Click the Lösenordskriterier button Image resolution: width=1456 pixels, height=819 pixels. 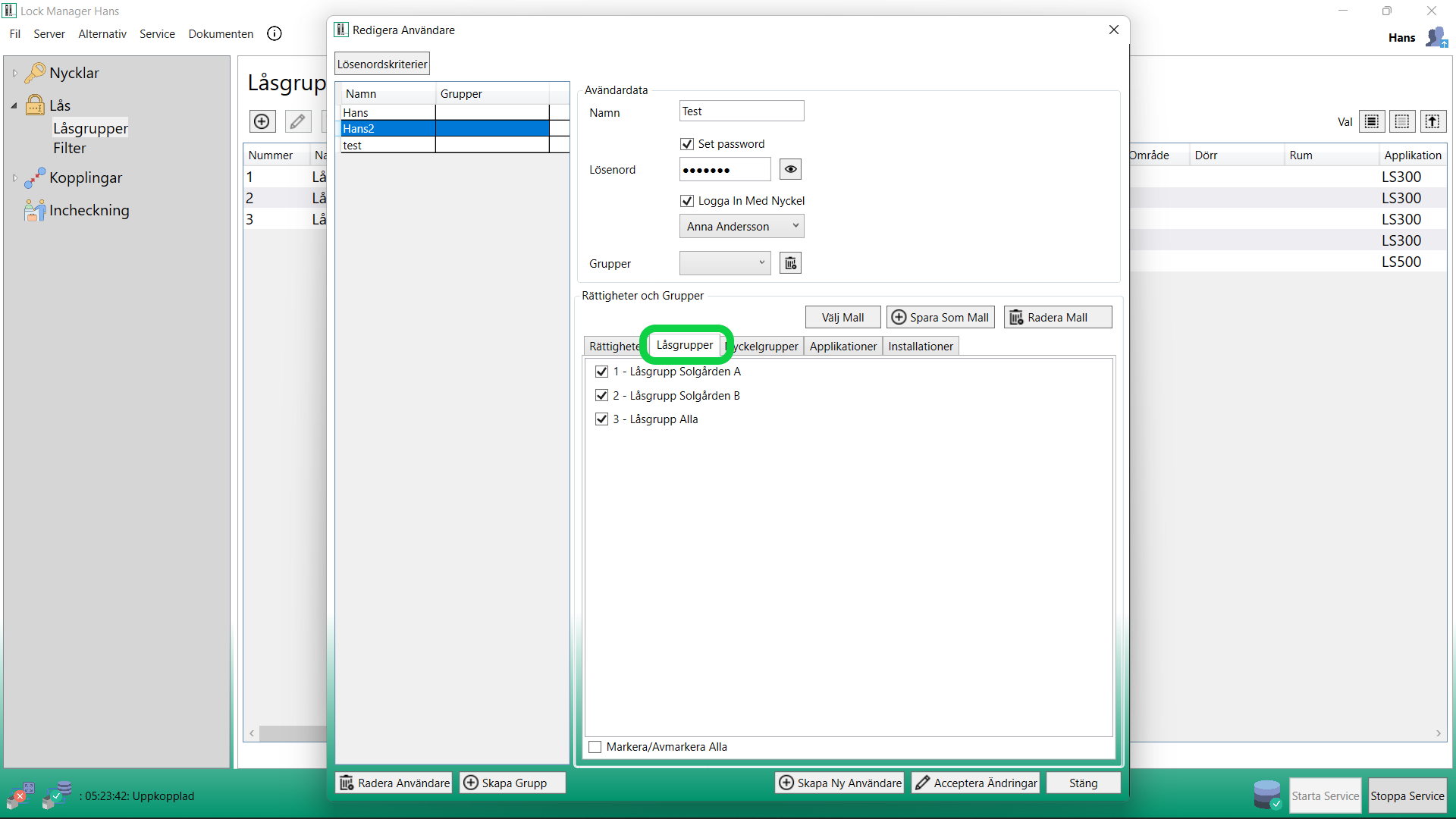[x=382, y=64]
